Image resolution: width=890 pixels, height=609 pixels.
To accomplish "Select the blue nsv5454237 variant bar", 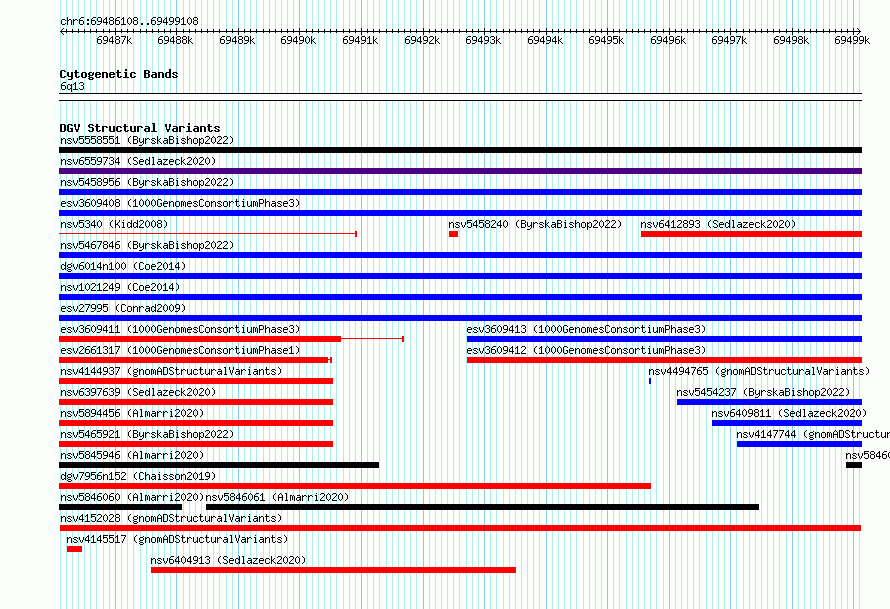I will 769,402.
